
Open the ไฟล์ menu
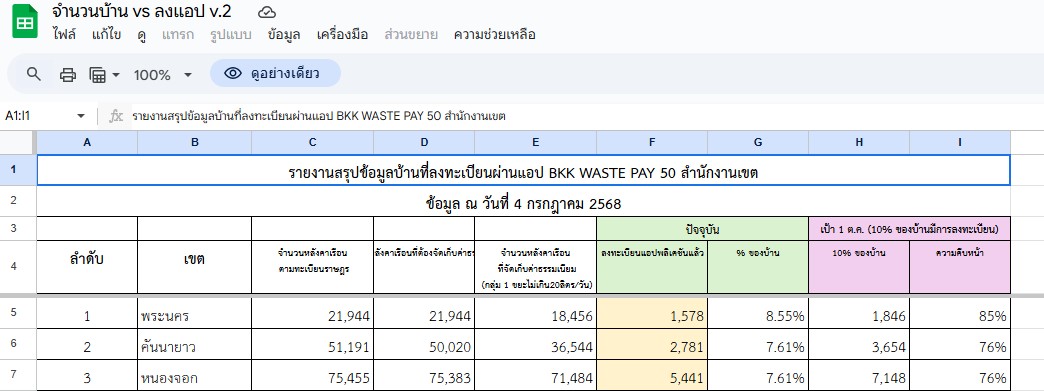(x=64, y=35)
